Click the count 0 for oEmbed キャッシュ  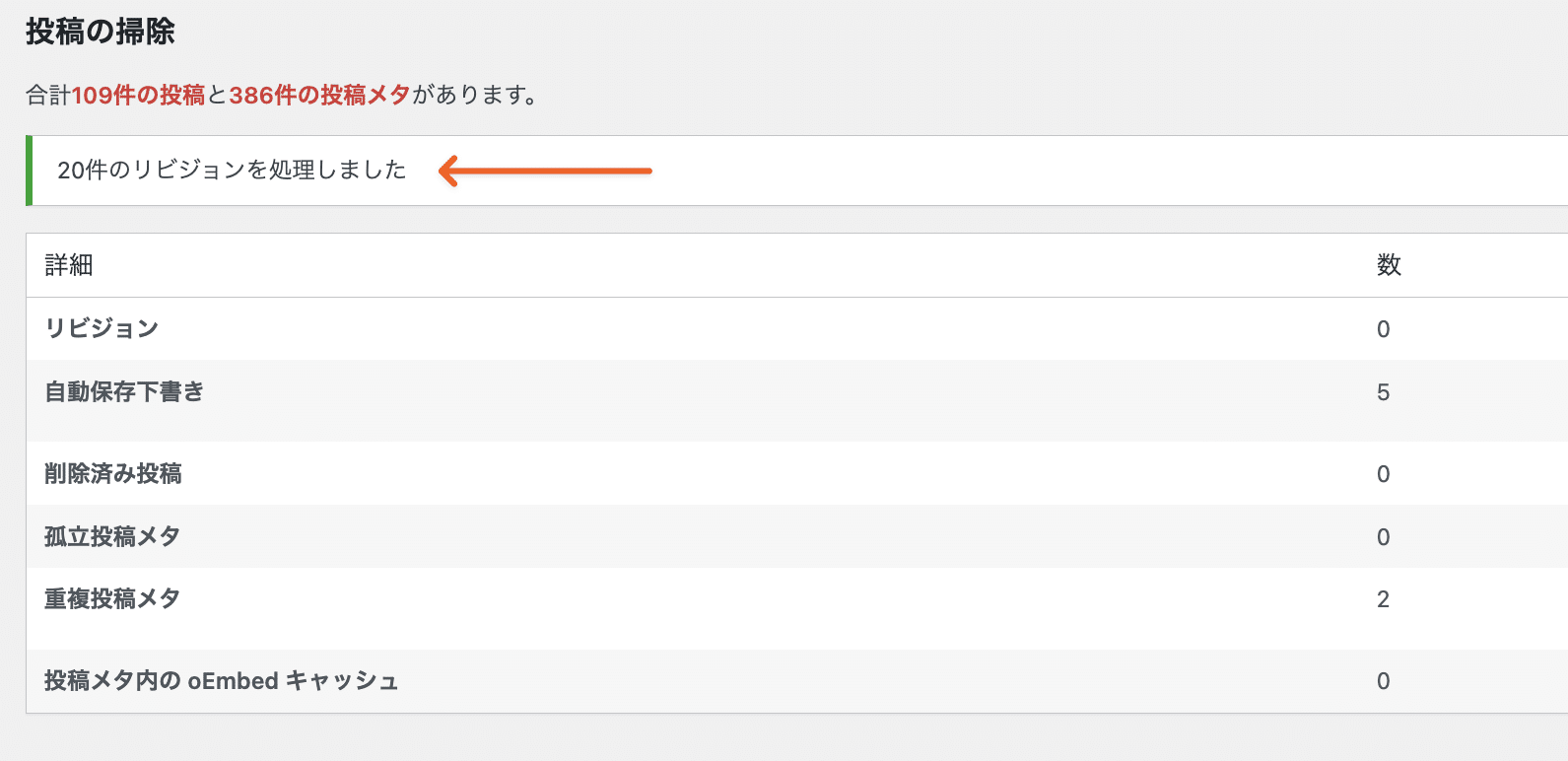pyautogui.click(x=1383, y=681)
